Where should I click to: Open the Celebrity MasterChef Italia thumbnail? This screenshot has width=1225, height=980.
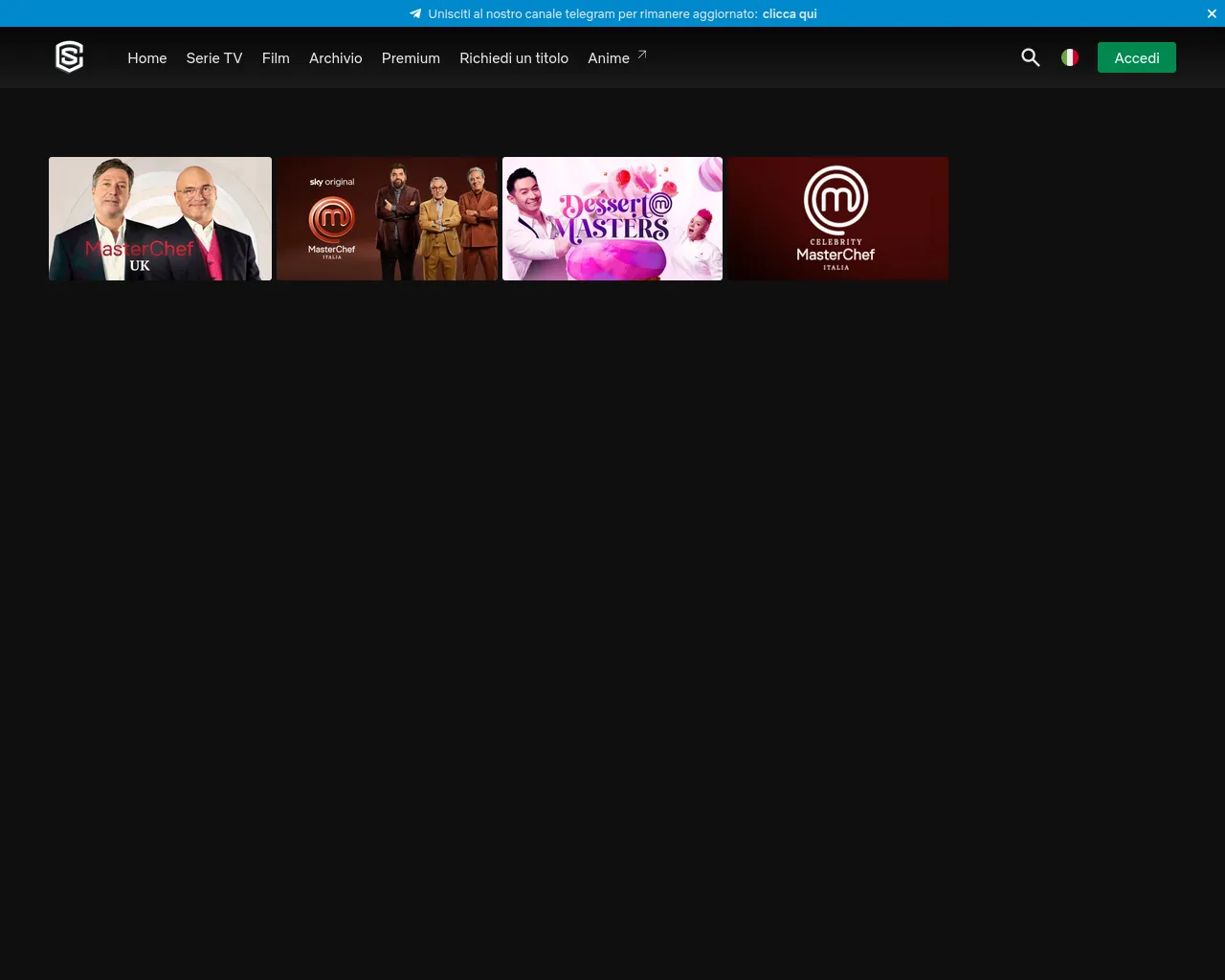point(838,218)
